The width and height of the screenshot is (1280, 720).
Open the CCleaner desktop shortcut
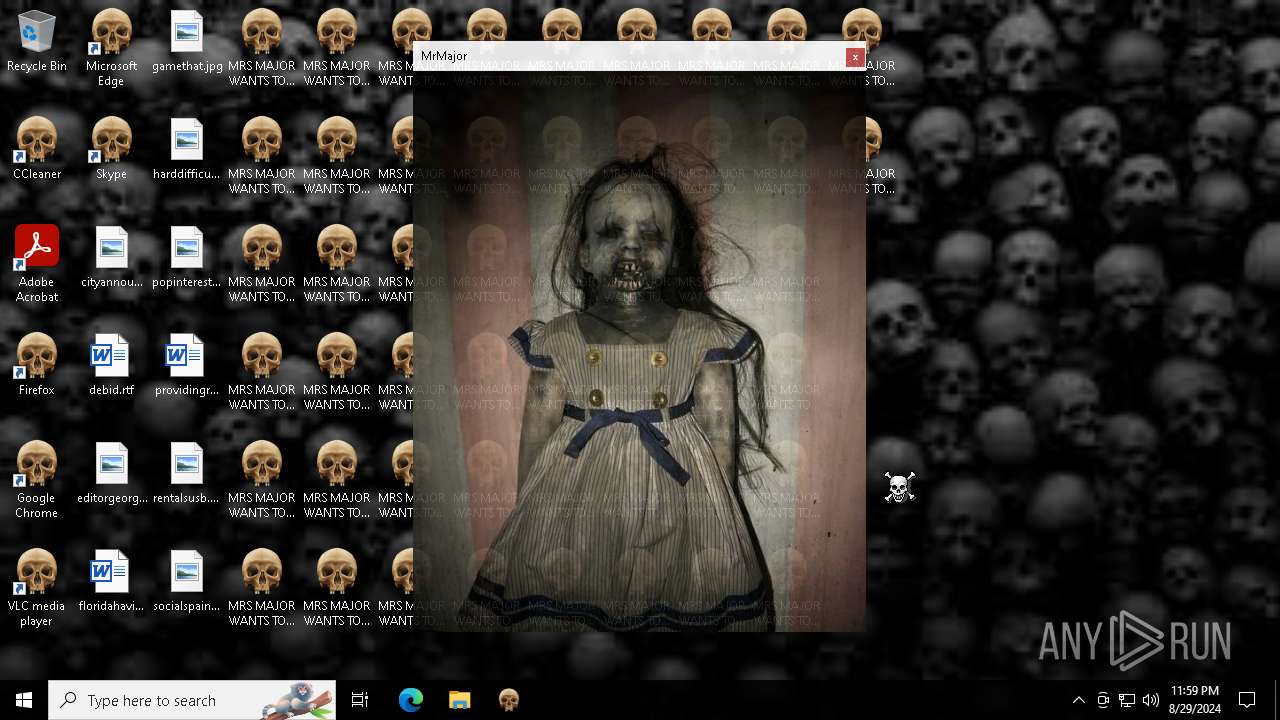(37, 149)
